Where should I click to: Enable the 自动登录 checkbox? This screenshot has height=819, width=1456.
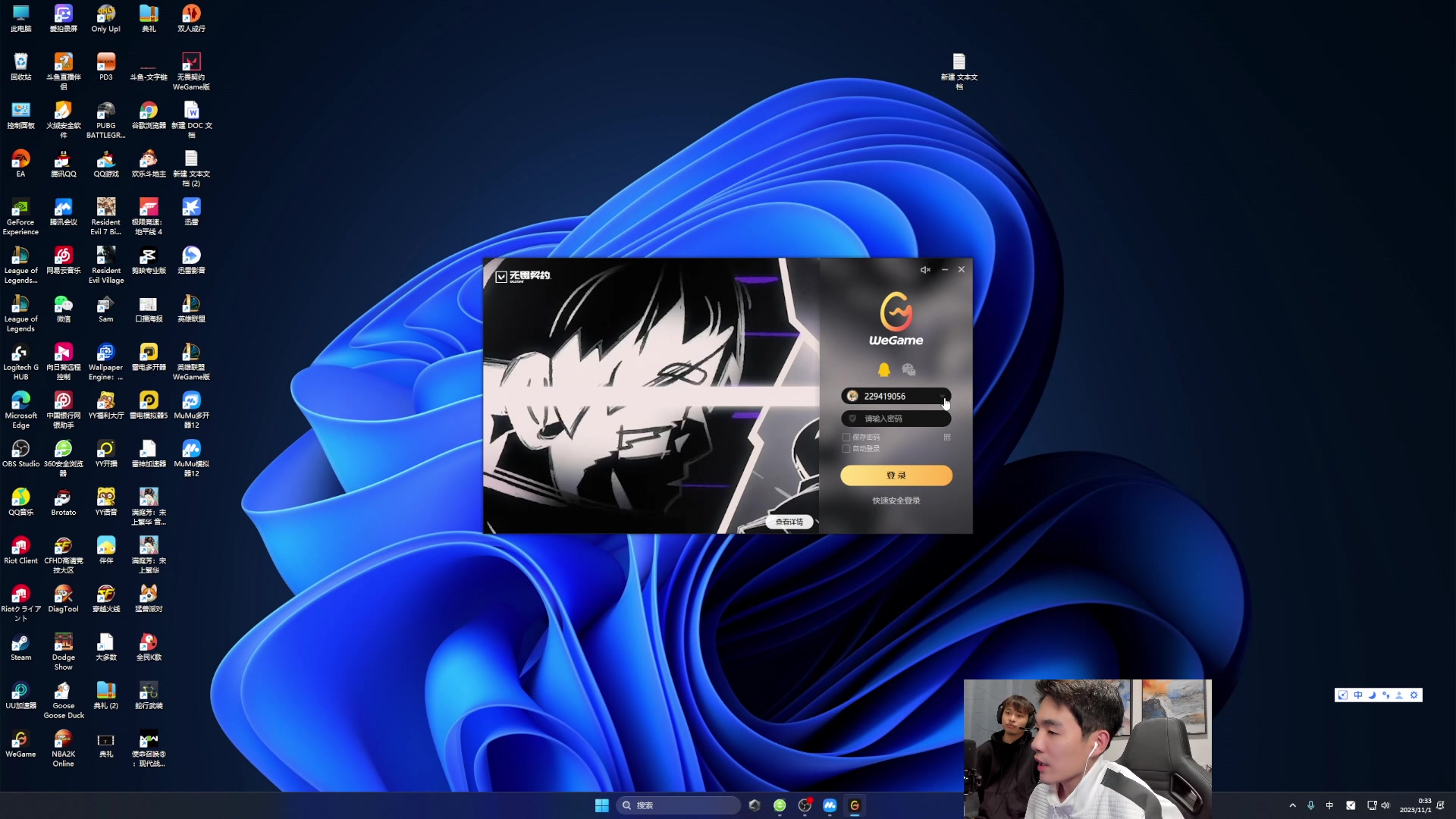pyautogui.click(x=846, y=449)
